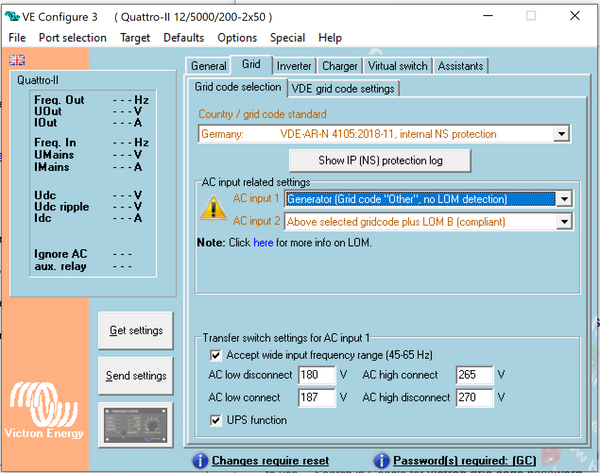
Task: Open the Help menu
Action: [330, 38]
